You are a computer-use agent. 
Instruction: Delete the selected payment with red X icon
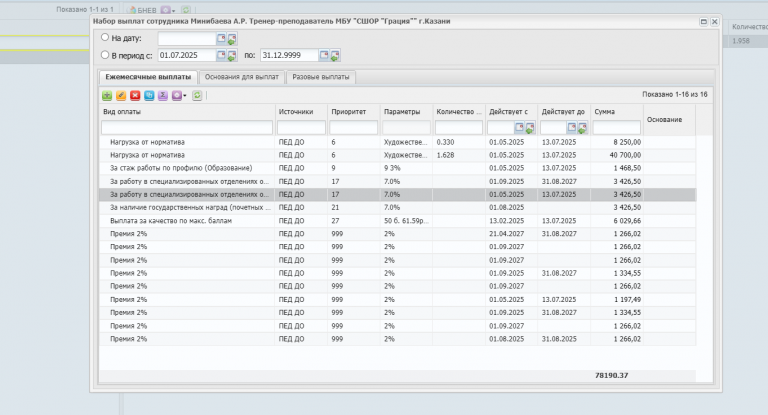tap(135, 96)
